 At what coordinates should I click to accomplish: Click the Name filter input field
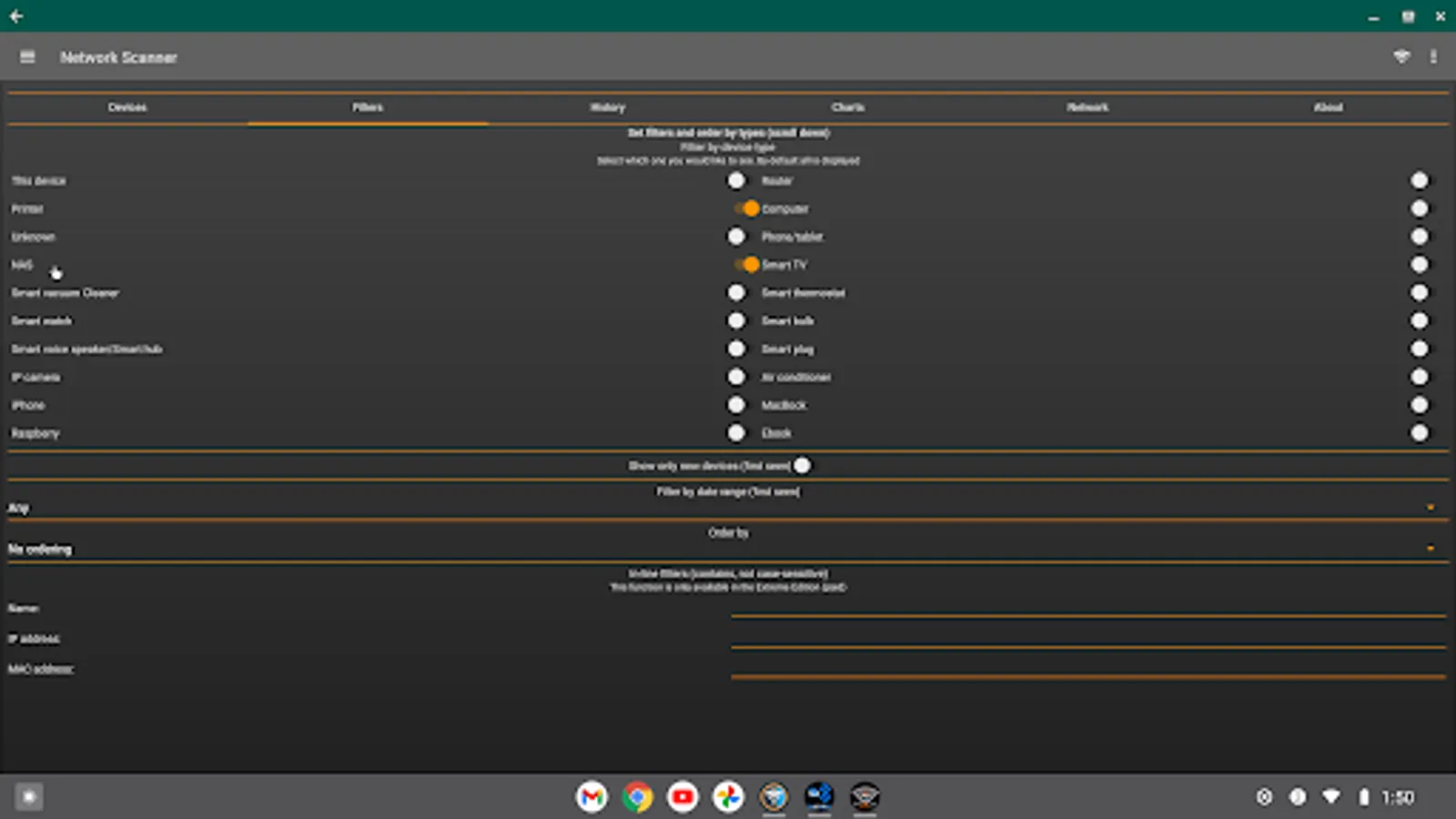coord(1088,606)
